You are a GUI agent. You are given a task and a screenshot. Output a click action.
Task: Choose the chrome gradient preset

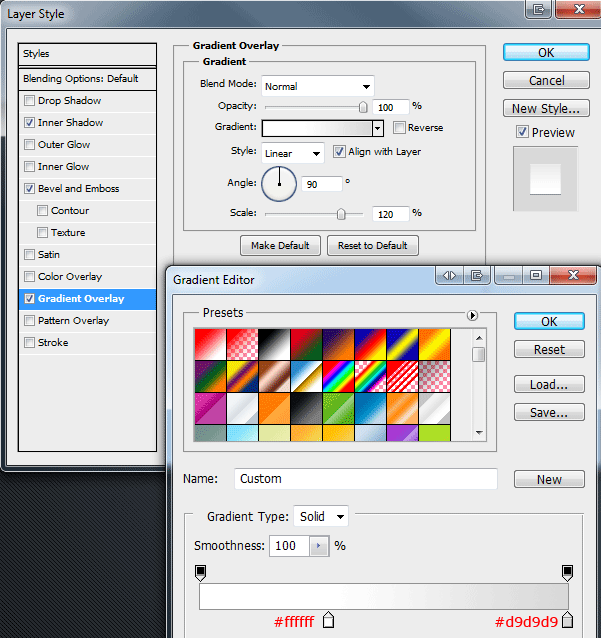pos(306,377)
